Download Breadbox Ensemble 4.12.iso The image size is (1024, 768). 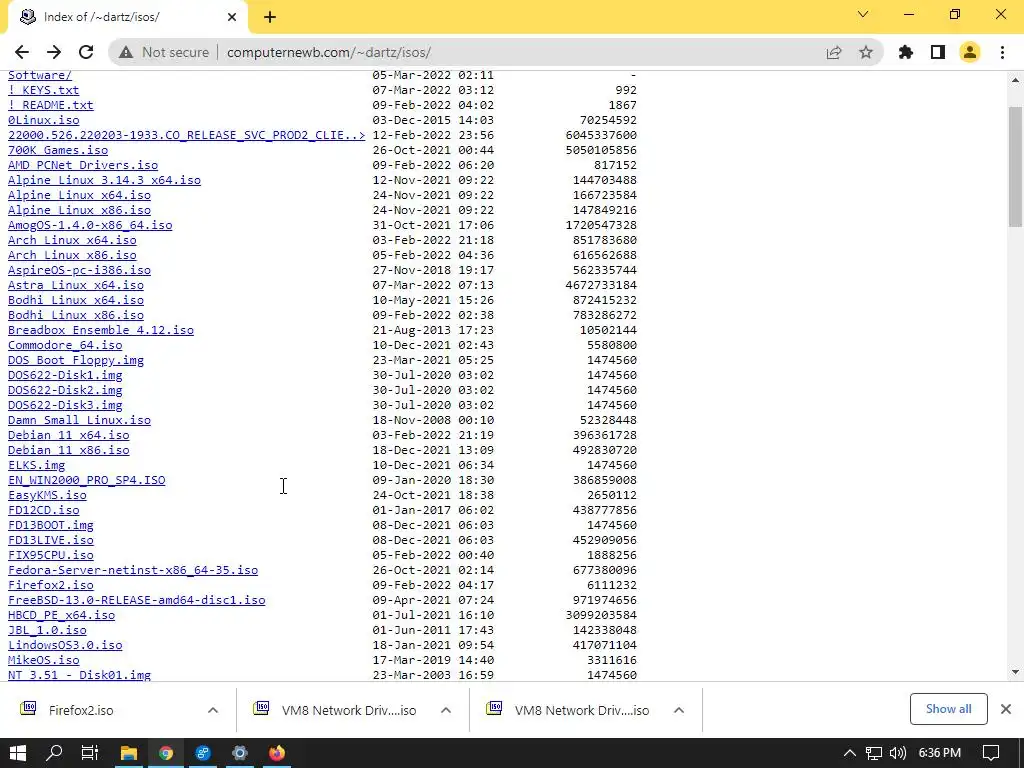101,330
